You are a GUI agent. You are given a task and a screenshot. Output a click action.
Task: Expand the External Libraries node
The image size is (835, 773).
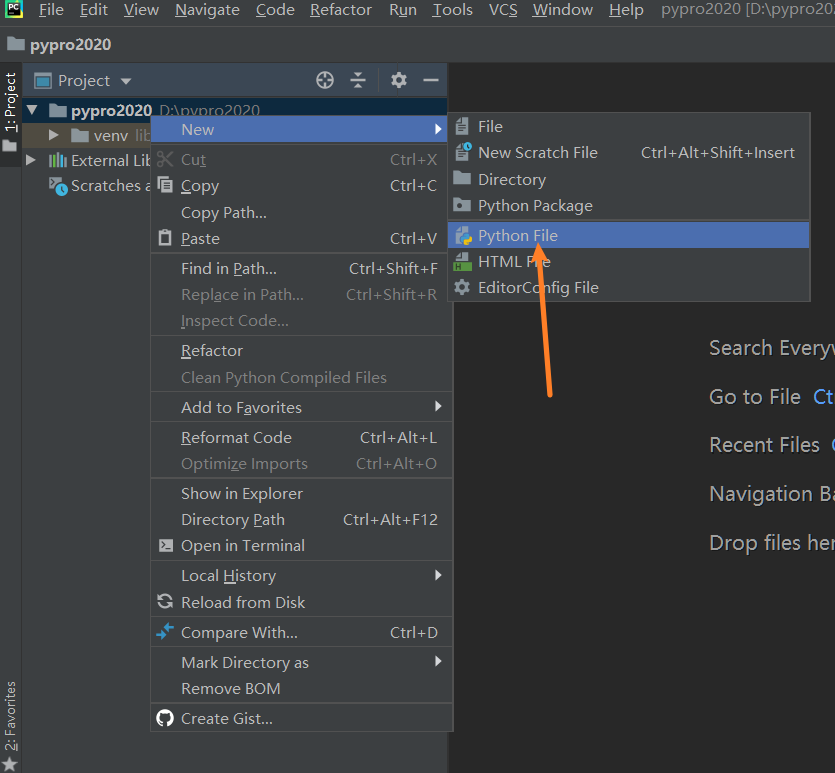[31, 160]
